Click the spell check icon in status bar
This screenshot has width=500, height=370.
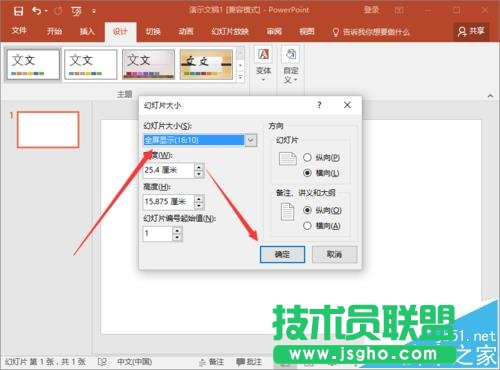coord(102,362)
